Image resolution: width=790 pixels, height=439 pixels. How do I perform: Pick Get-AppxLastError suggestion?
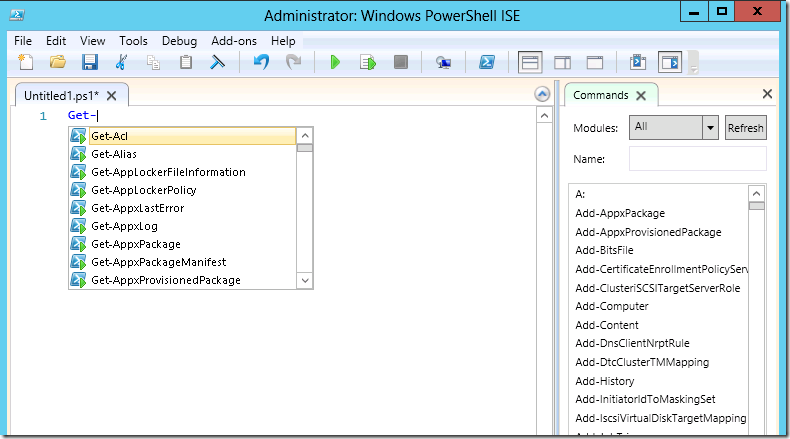tap(138, 208)
